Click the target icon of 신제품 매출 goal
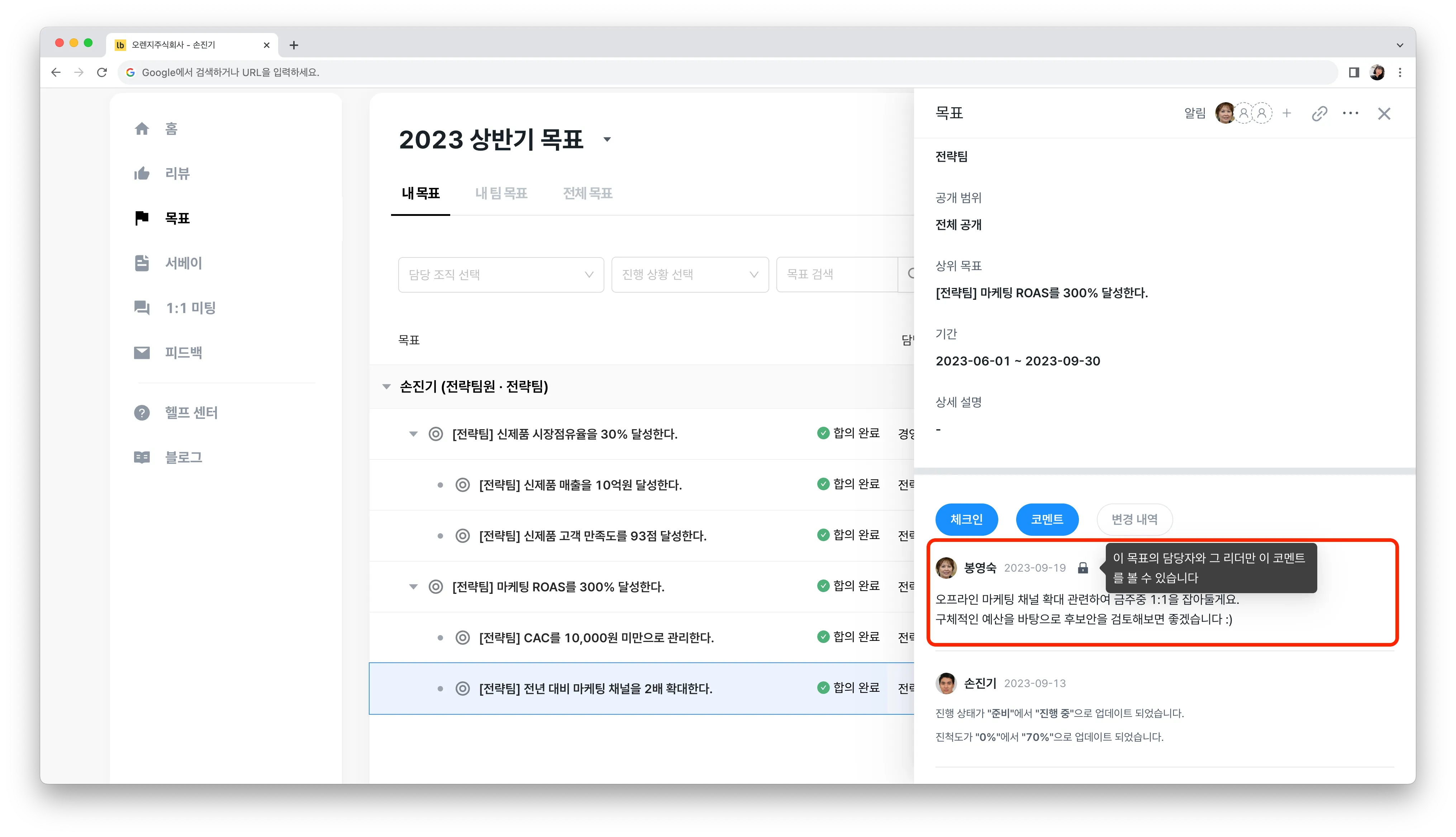 point(462,485)
